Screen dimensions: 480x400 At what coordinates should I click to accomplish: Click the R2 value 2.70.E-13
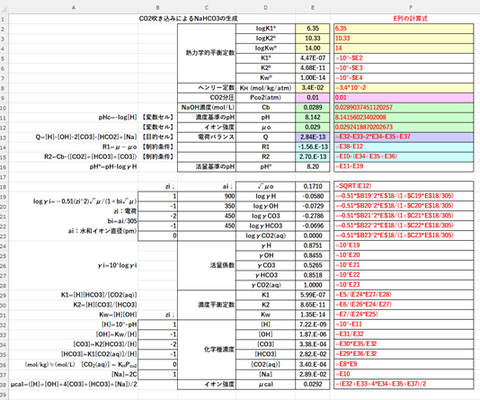(x=312, y=157)
